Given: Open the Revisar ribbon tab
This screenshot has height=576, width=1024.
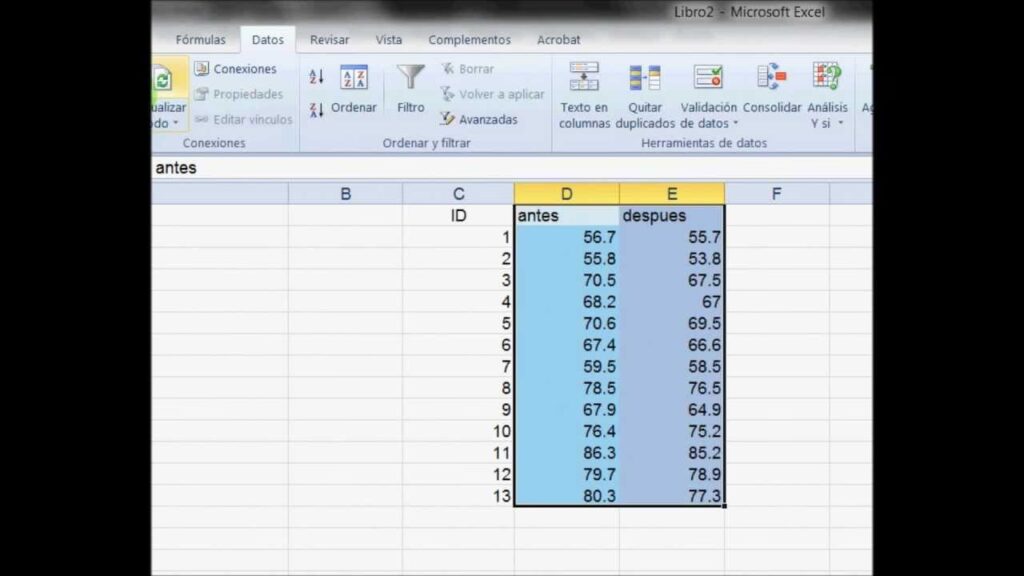Looking at the screenshot, I should (329, 40).
